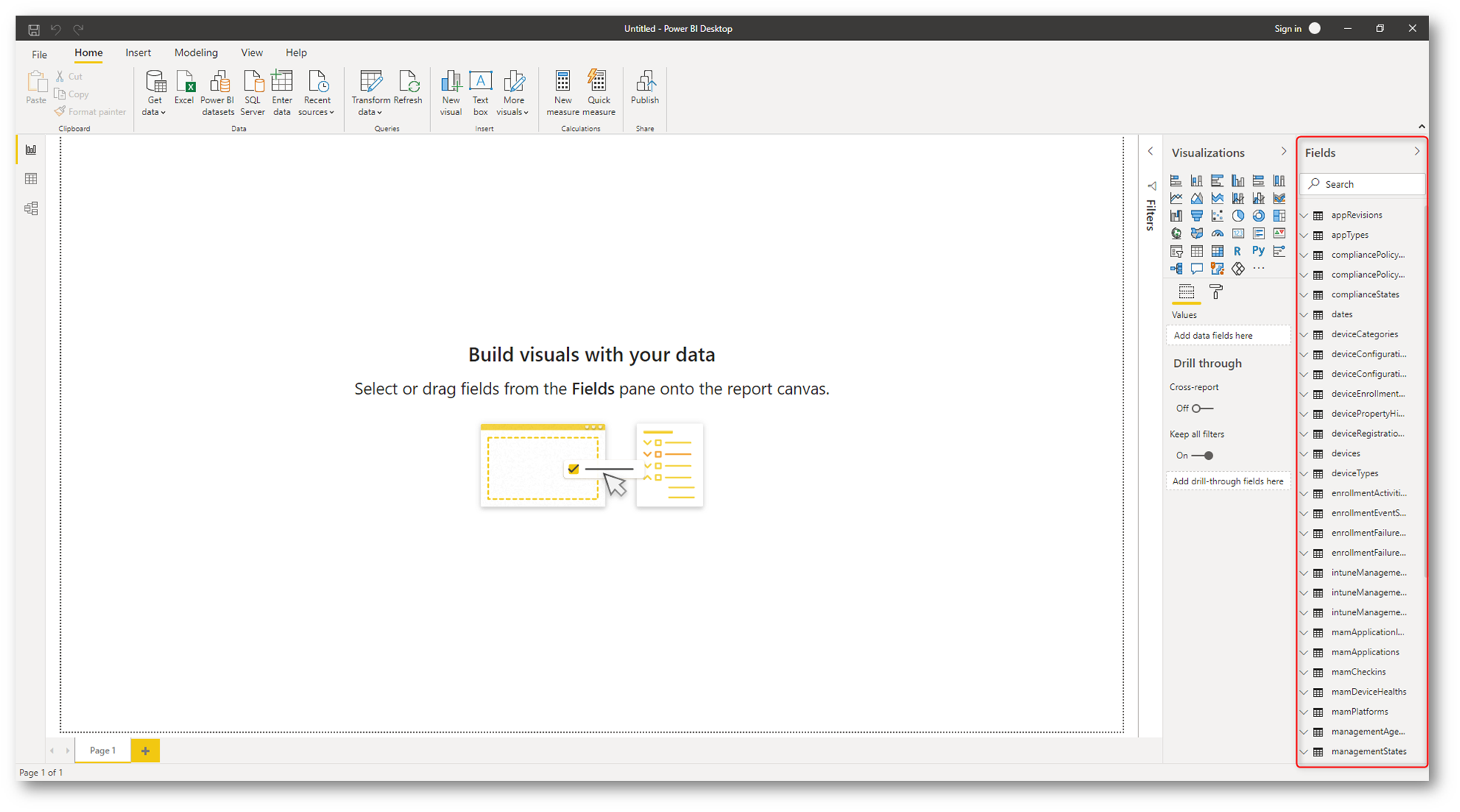The width and height of the screenshot is (1460, 812).
Task: Click Add drill-through fields here well
Action: coord(1227,481)
